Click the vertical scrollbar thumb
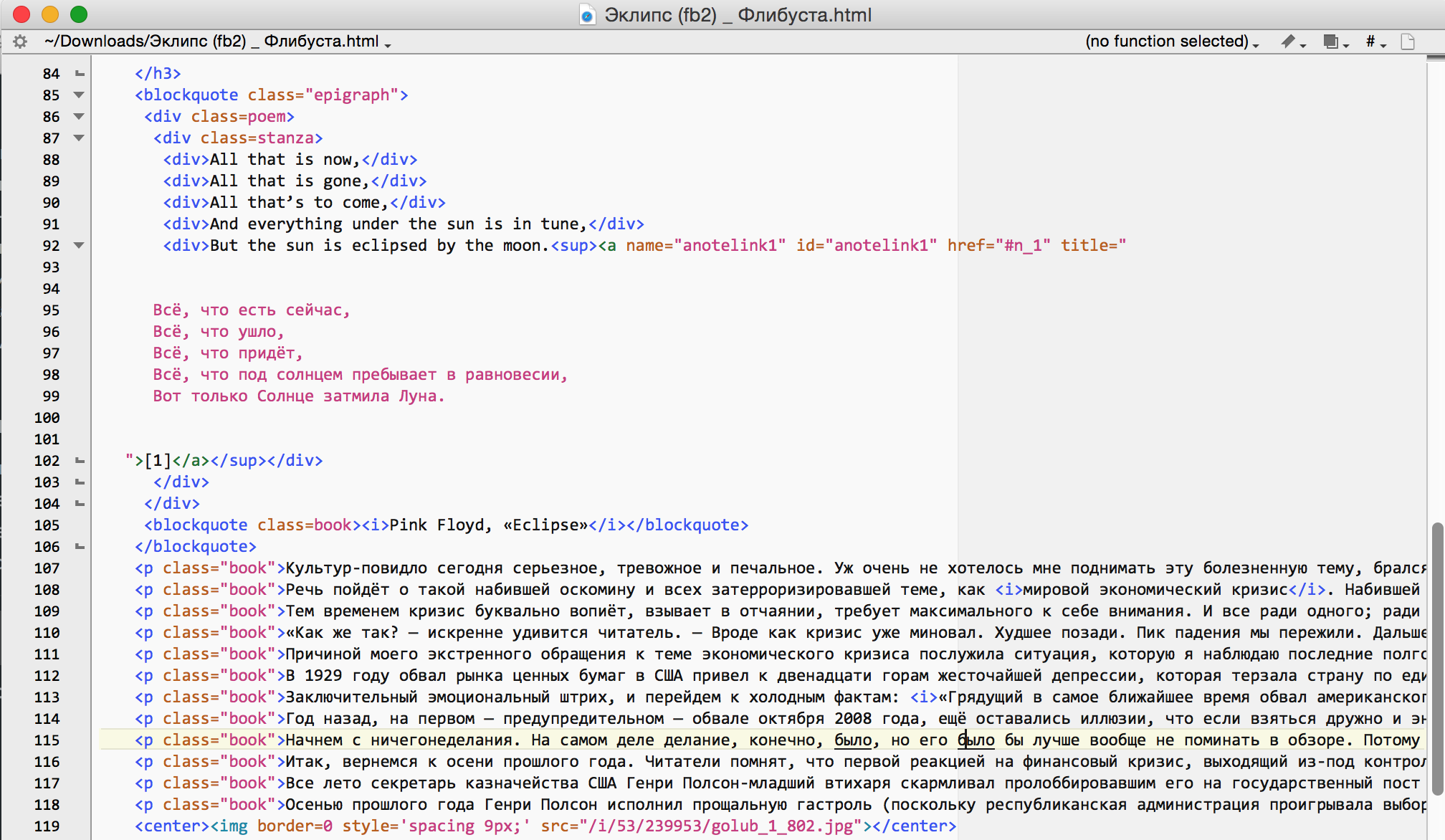Image resolution: width=1445 pixels, height=840 pixels. [1436, 658]
